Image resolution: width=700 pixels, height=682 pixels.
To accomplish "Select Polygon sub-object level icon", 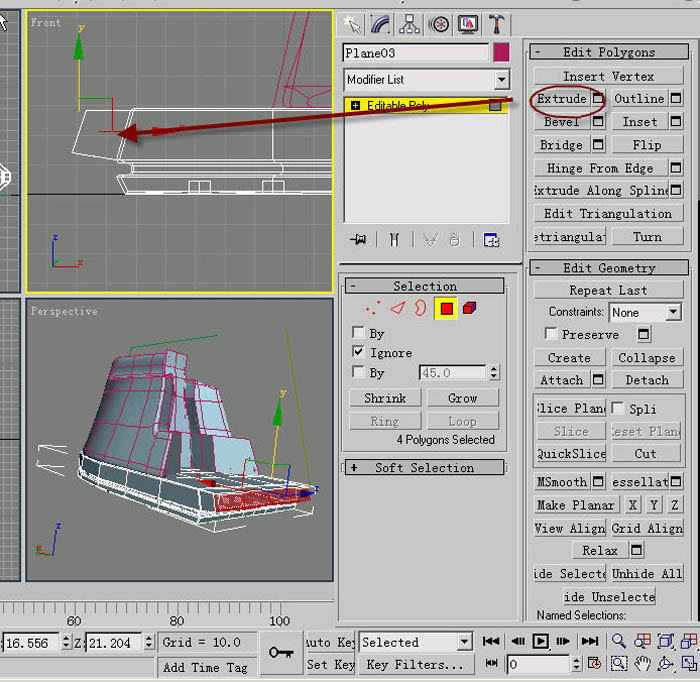I will (x=446, y=308).
